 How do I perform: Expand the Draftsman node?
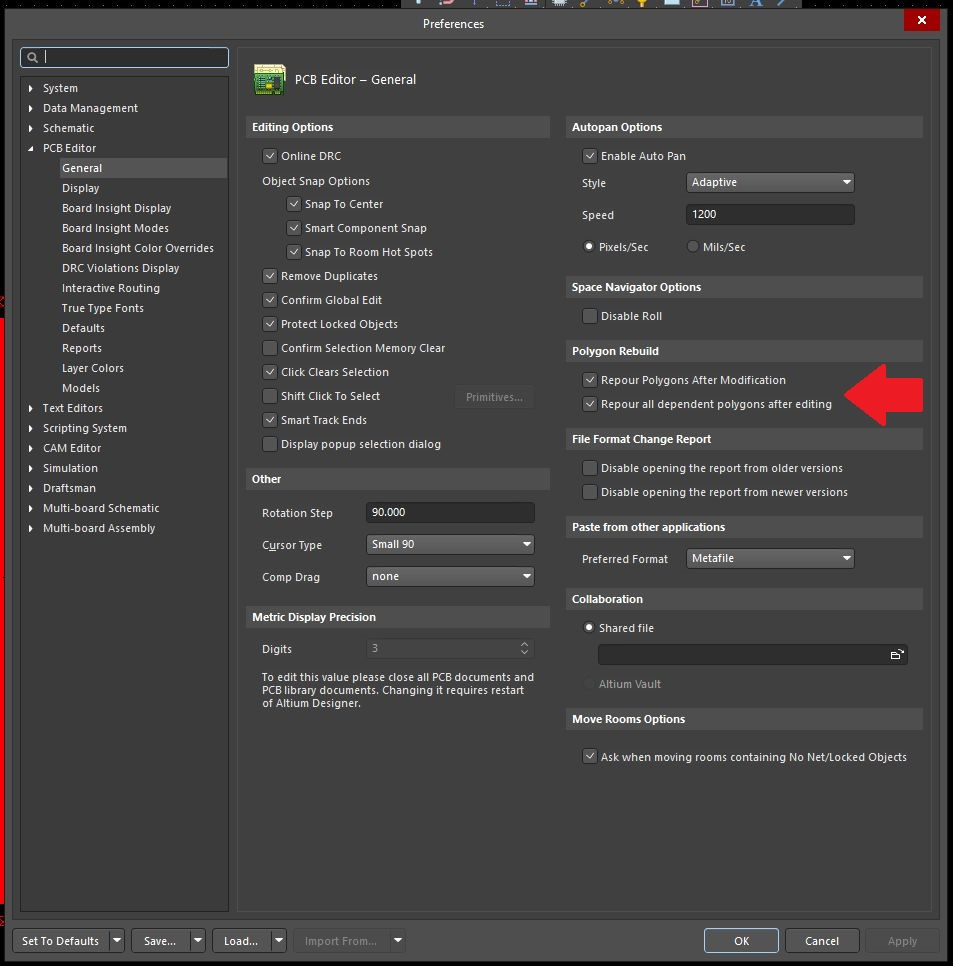click(x=31, y=489)
